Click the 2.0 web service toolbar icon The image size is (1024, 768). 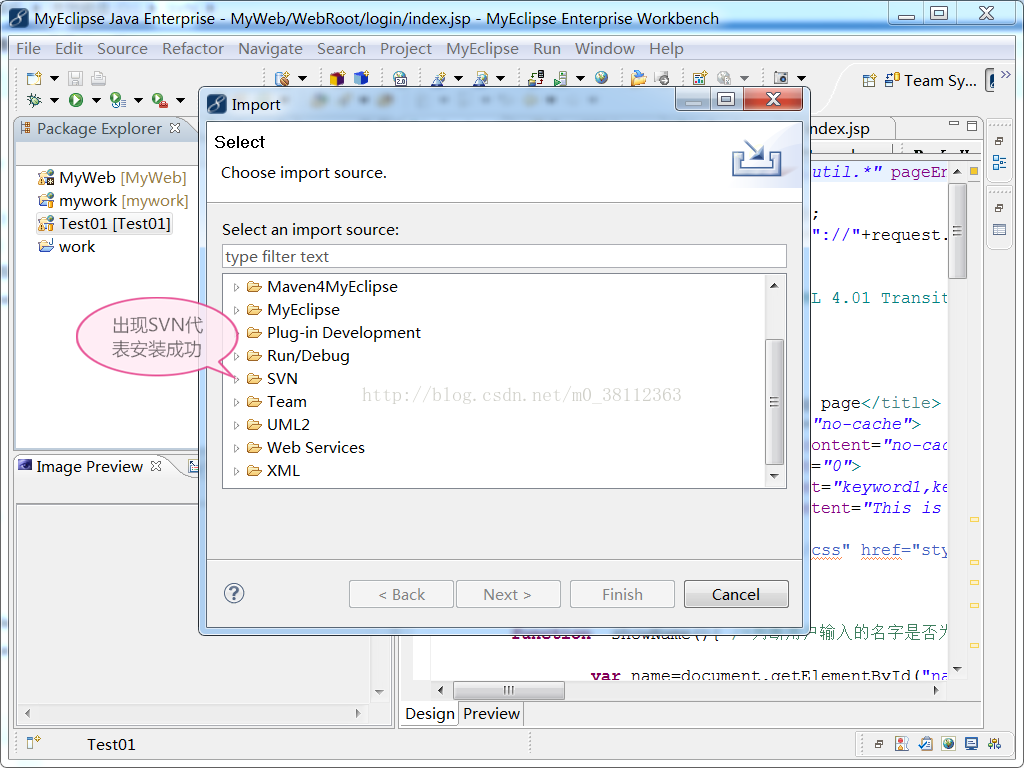[x=400, y=78]
